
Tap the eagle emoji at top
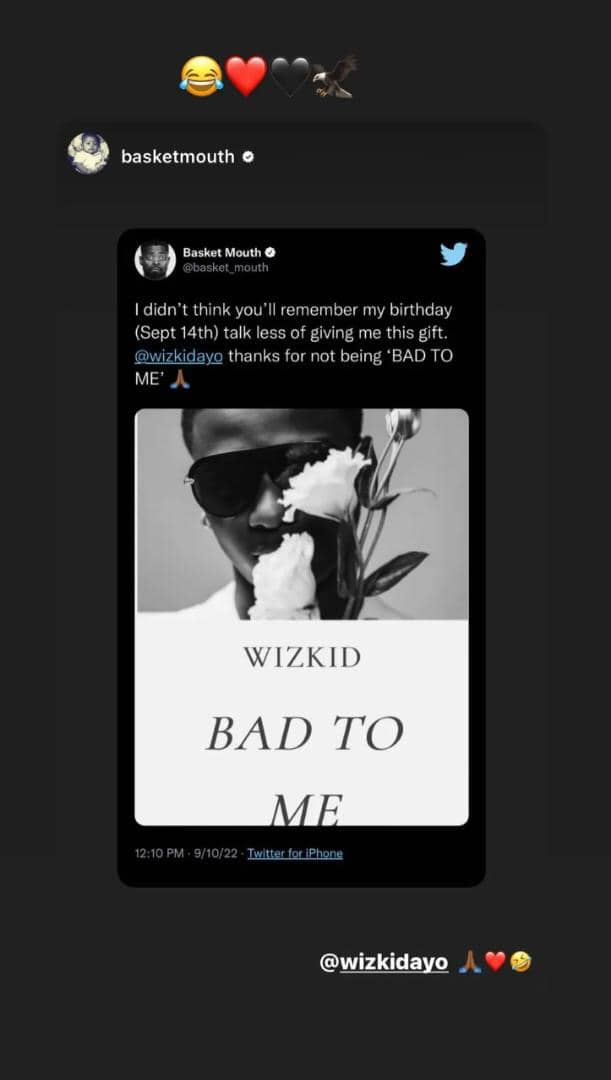(333, 77)
